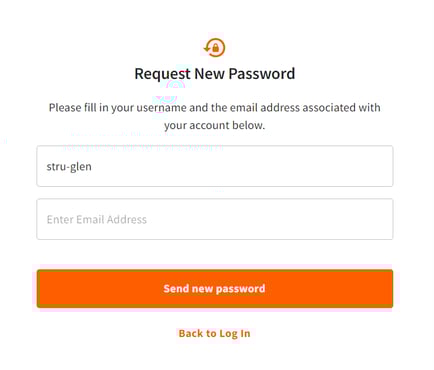Viewport: 434px width, 370px height.
Task: Click the password reset lock icon
Action: 215,48
